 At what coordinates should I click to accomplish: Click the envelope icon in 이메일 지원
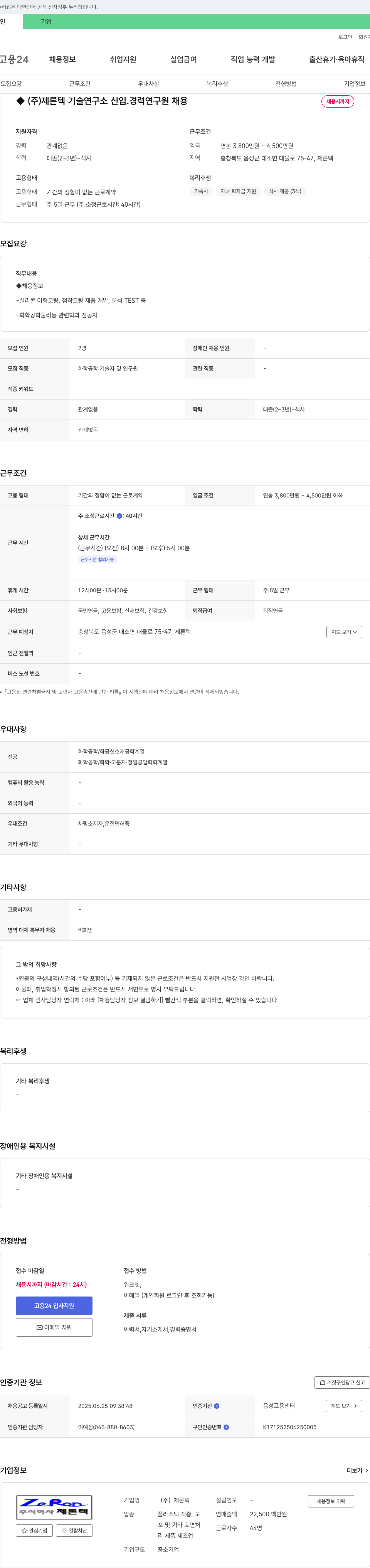tap(40, 1328)
